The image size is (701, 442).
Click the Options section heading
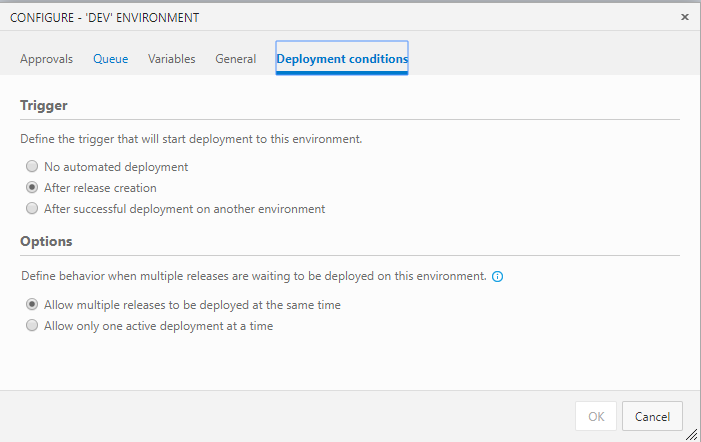tap(46, 242)
